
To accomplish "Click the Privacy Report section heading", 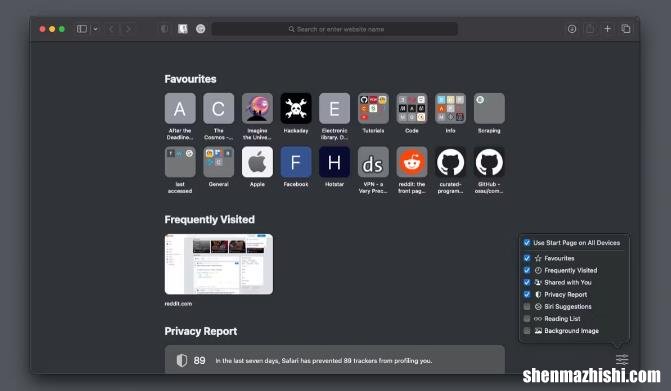I will [201, 331].
